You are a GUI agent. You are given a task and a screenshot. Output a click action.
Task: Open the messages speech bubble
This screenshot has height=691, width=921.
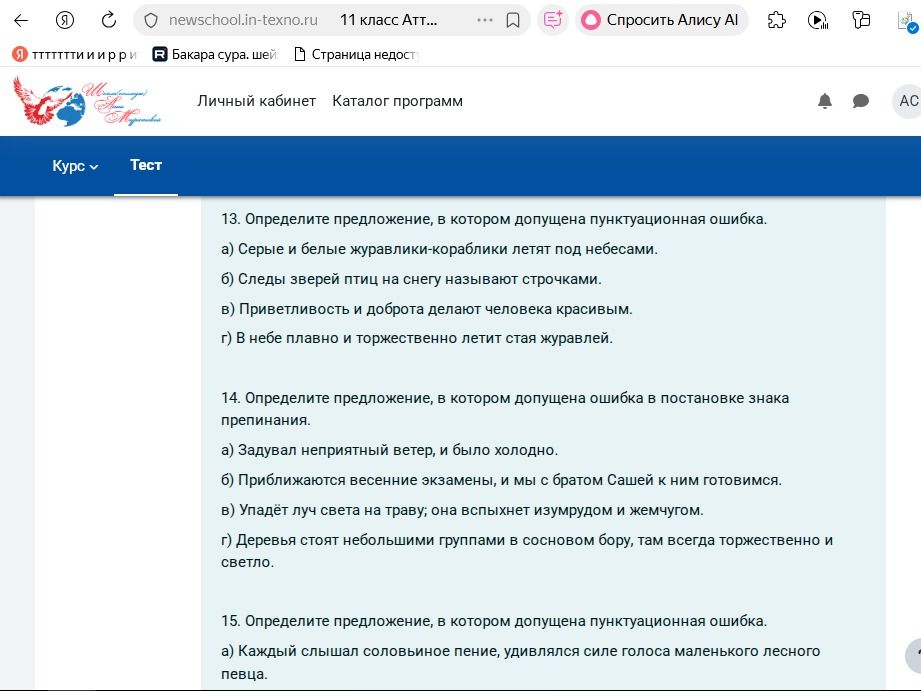861,101
